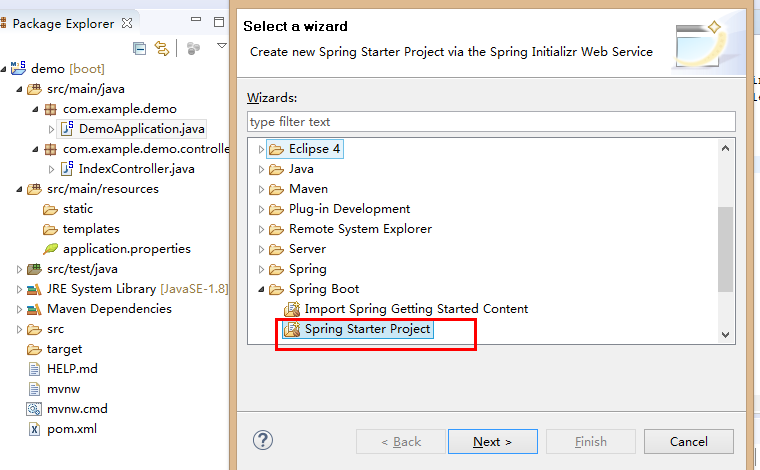Select the Maven Dependencies library icon
The width and height of the screenshot is (760, 470).
tap(33, 309)
